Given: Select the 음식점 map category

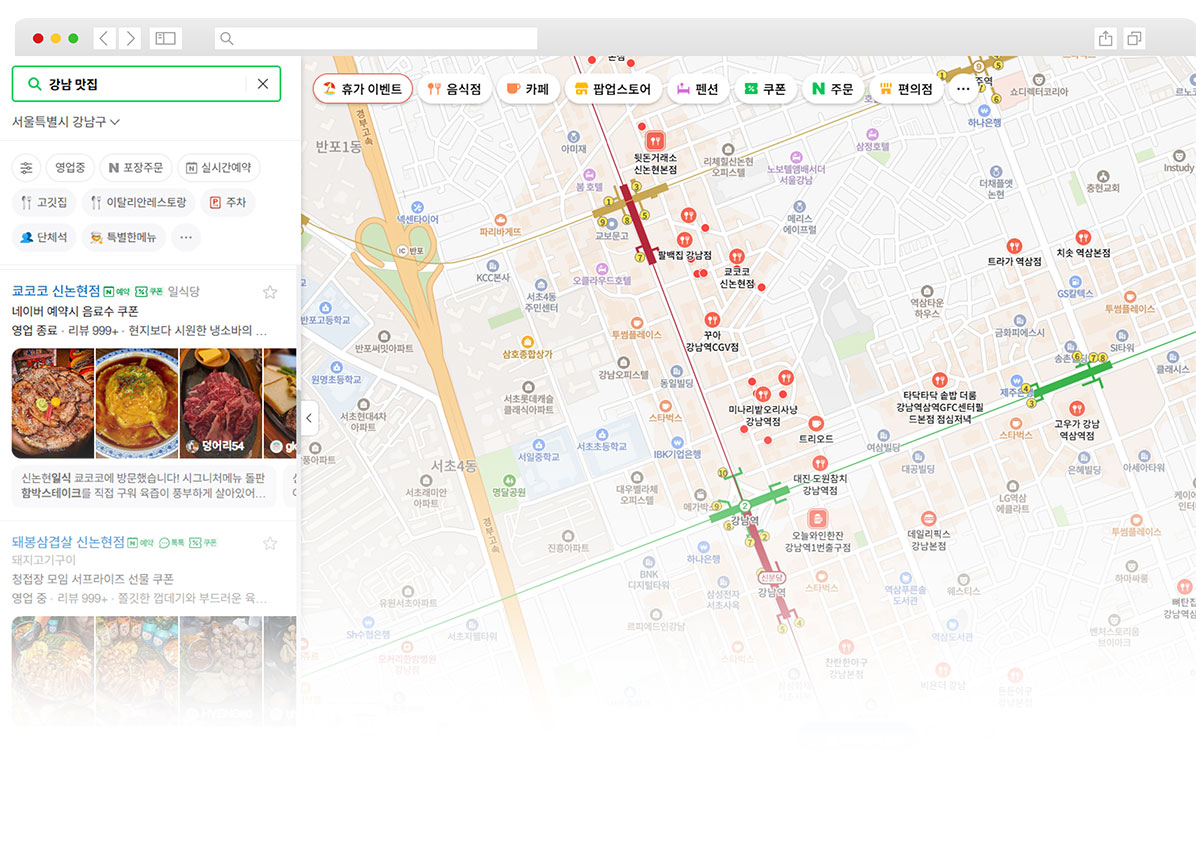Looking at the screenshot, I should point(455,89).
